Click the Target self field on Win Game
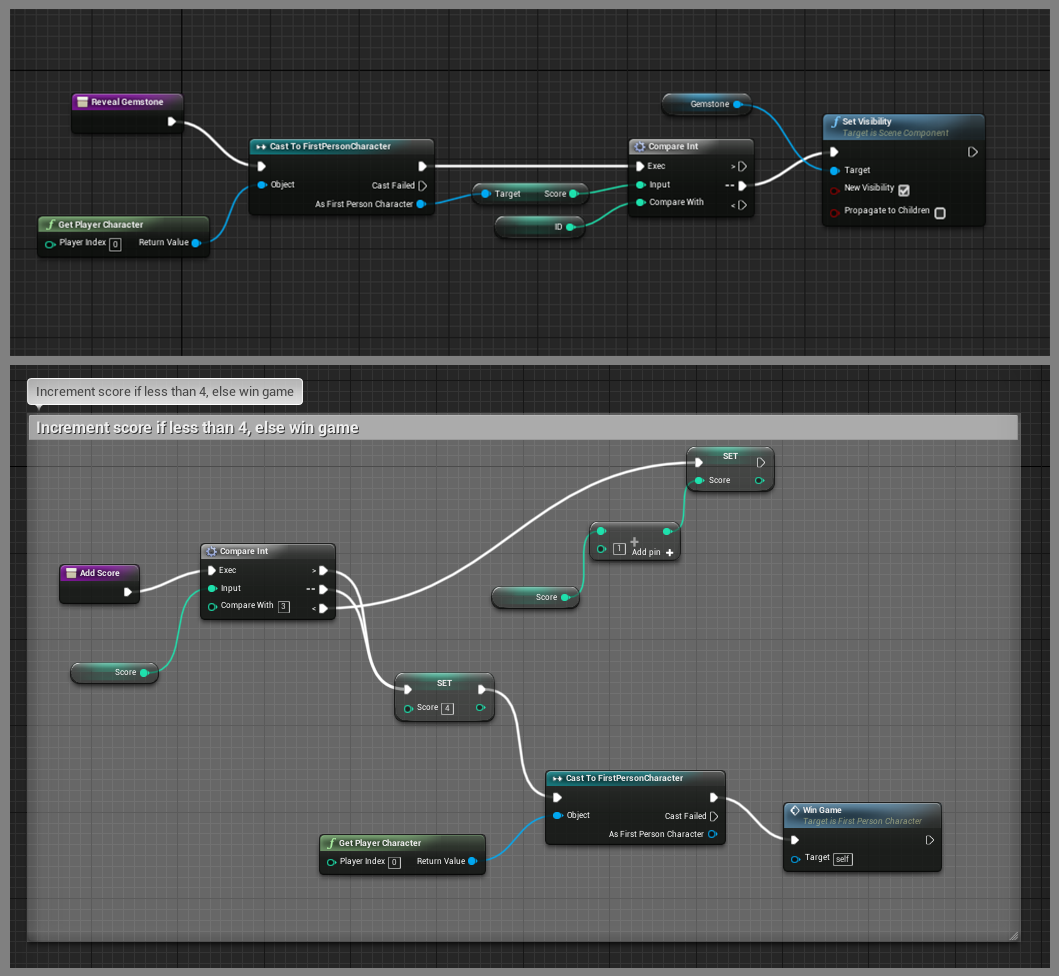Viewport: 1059px width, 976px height. pos(843,859)
